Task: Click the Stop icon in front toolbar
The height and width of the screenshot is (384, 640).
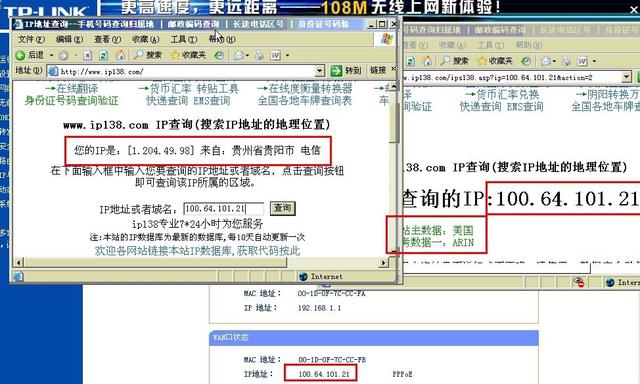Action: 87,55
